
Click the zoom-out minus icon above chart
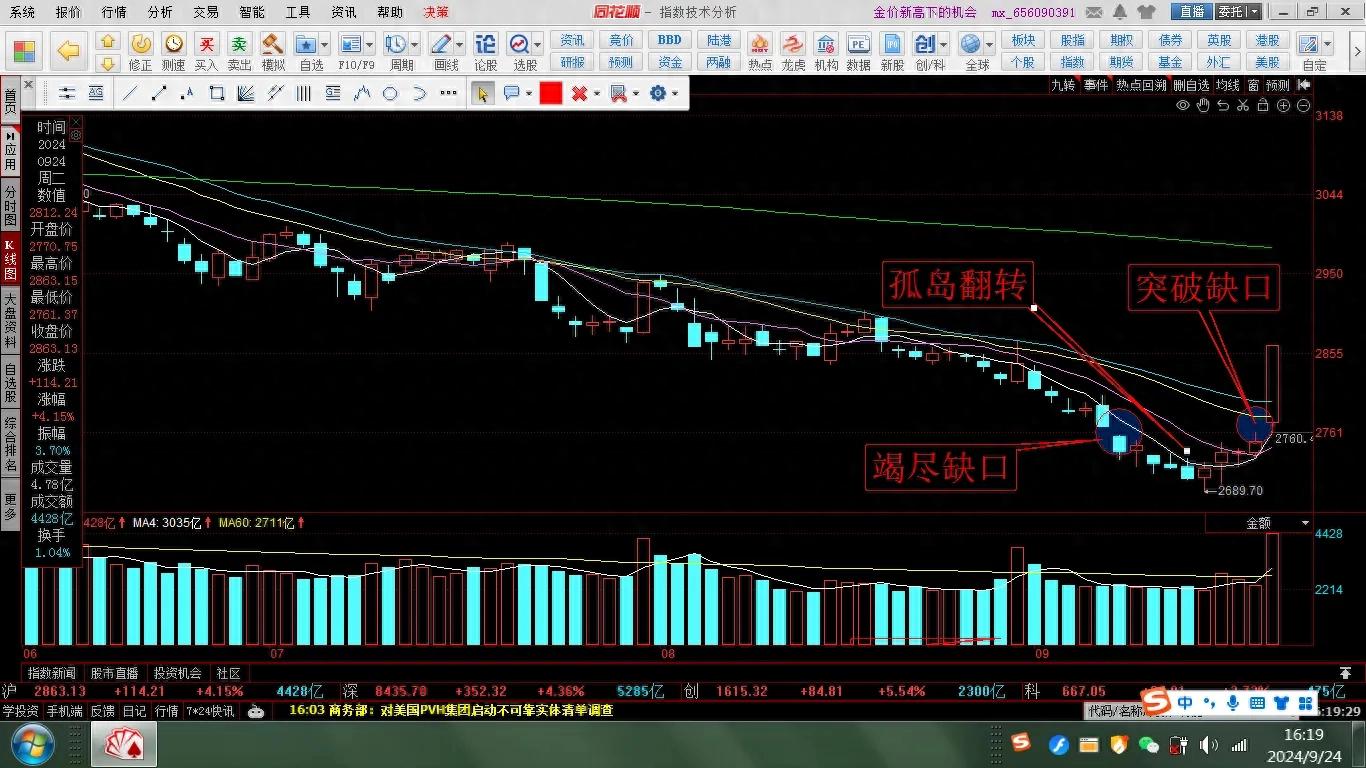1303,105
